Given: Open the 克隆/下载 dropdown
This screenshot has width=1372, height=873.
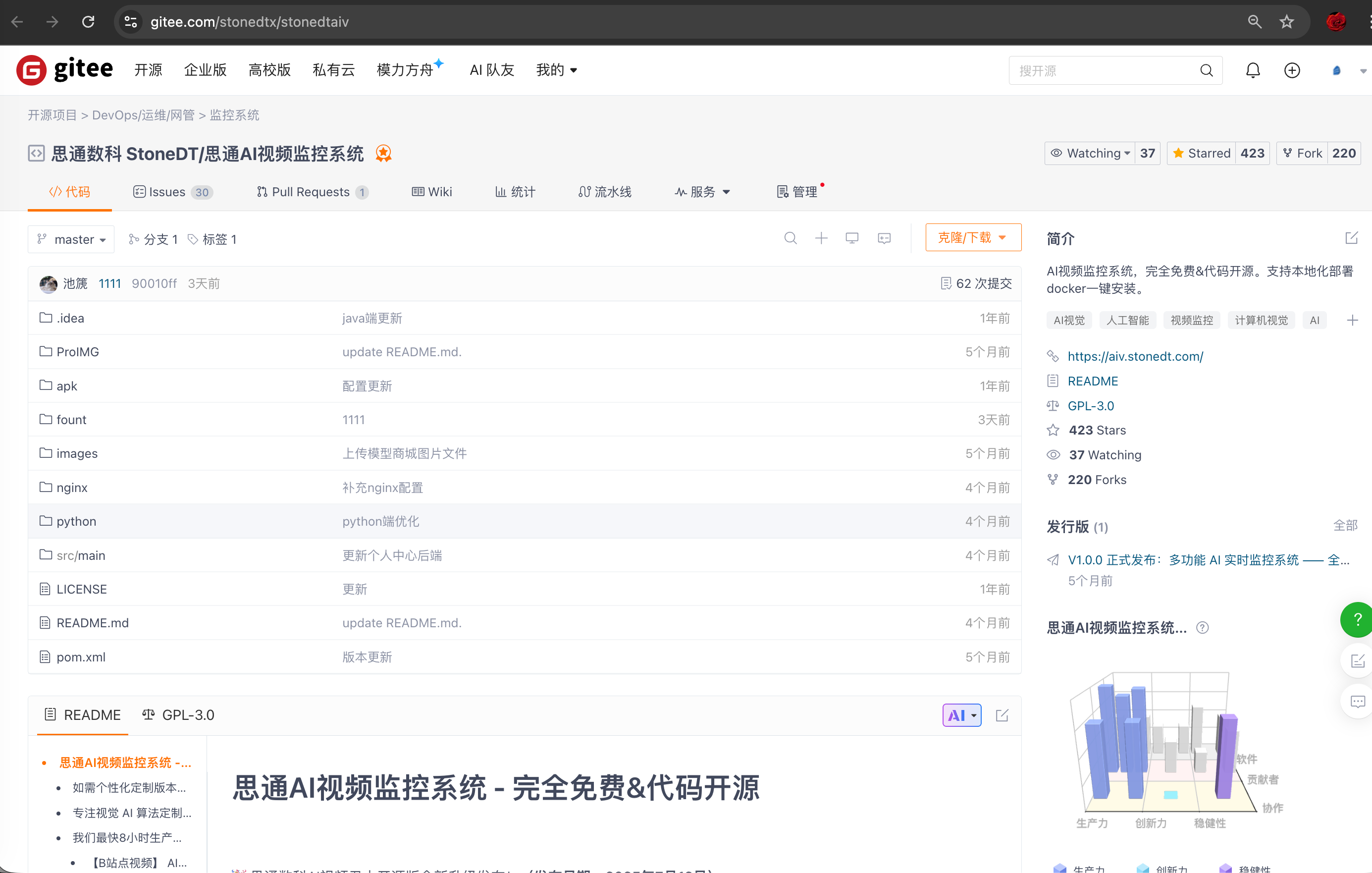Looking at the screenshot, I should pos(973,237).
